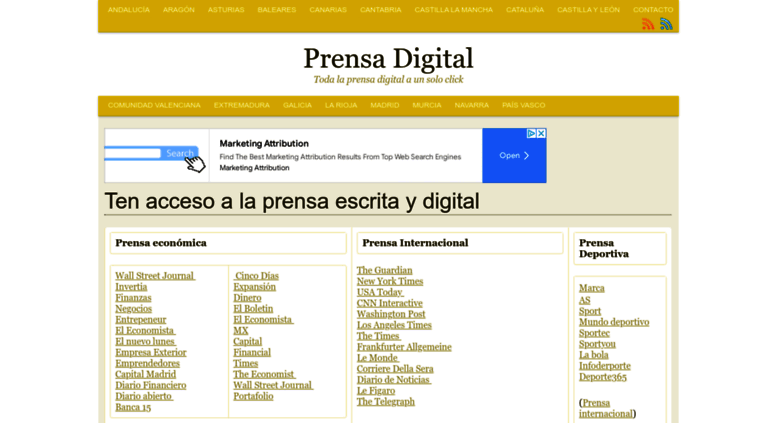
Task: Open the Mundo deportivo link
Action: pos(614,322)
